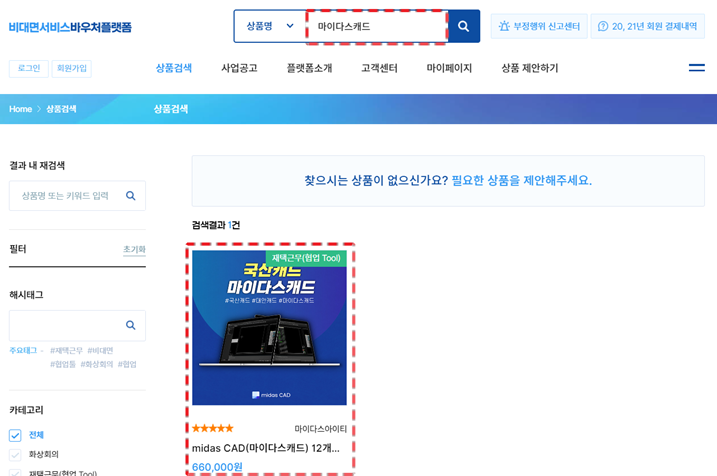Click the blue search magnifier button
717x476 pixels.
[x=464, y=27]
